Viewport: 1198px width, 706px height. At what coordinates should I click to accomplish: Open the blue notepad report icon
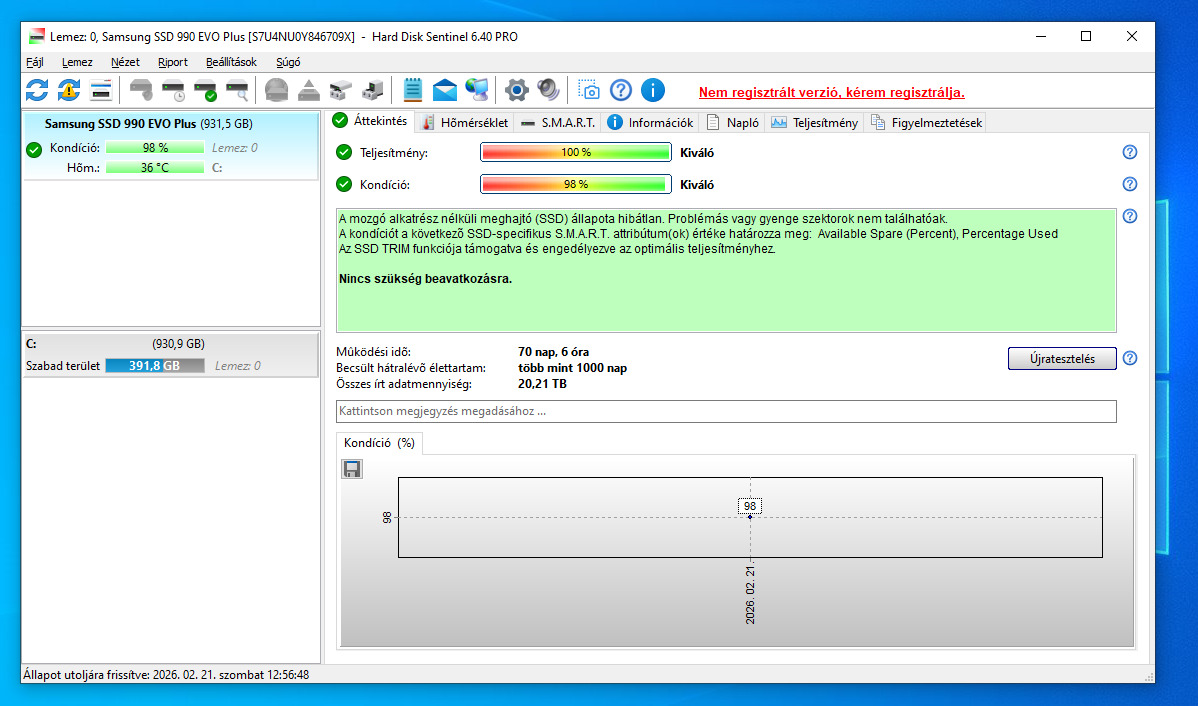413,90
